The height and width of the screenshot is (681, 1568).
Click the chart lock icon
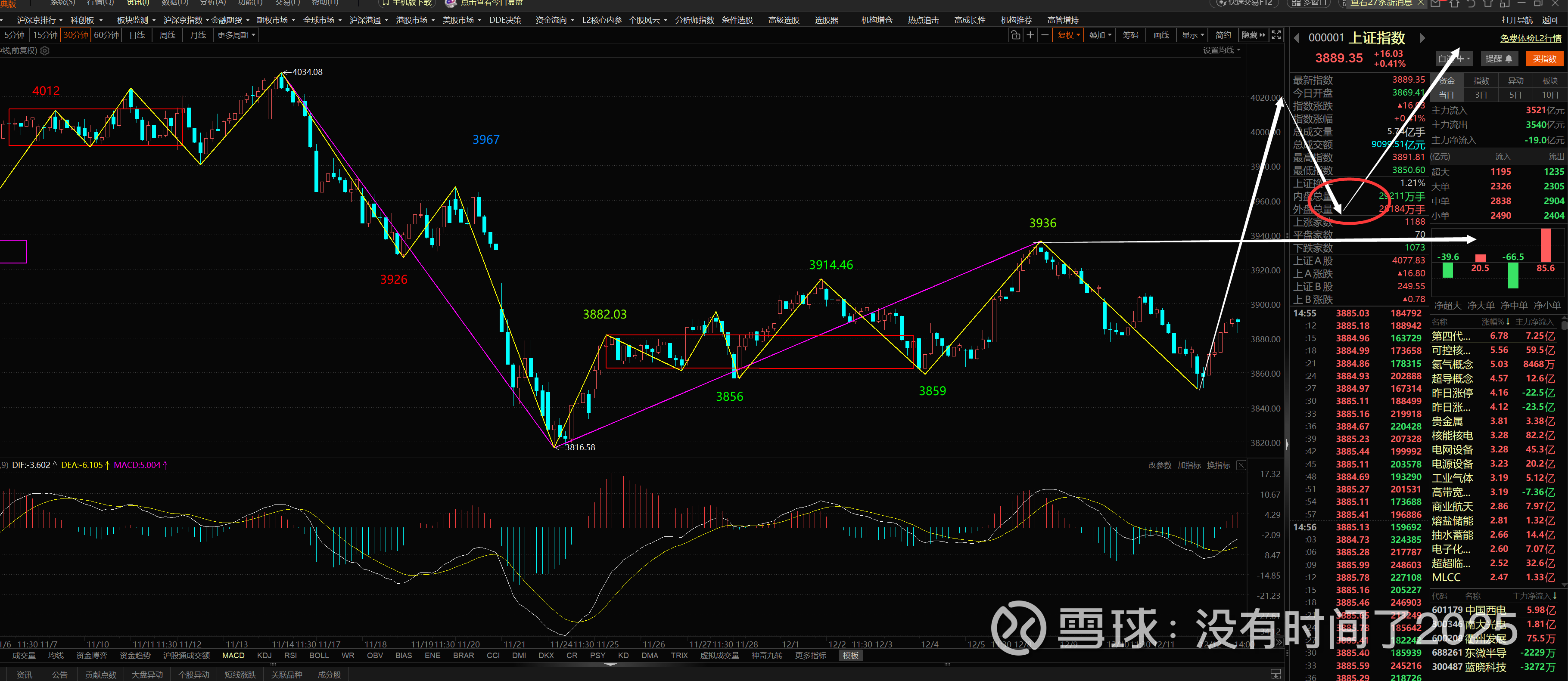point(1015,35)
